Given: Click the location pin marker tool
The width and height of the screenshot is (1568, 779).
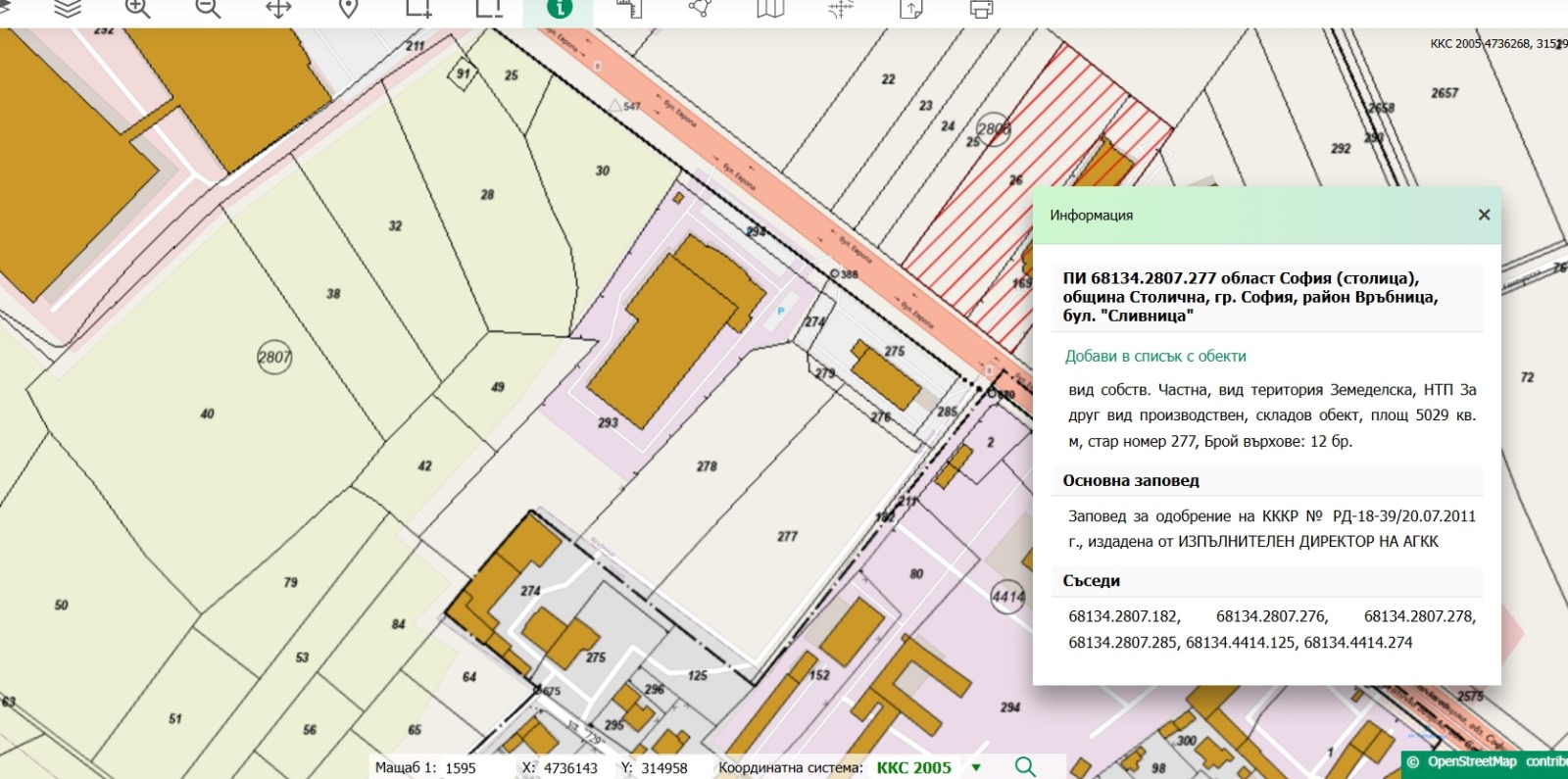Looking at the screenshot, I should pyautogui.click(x=348, y=9).
